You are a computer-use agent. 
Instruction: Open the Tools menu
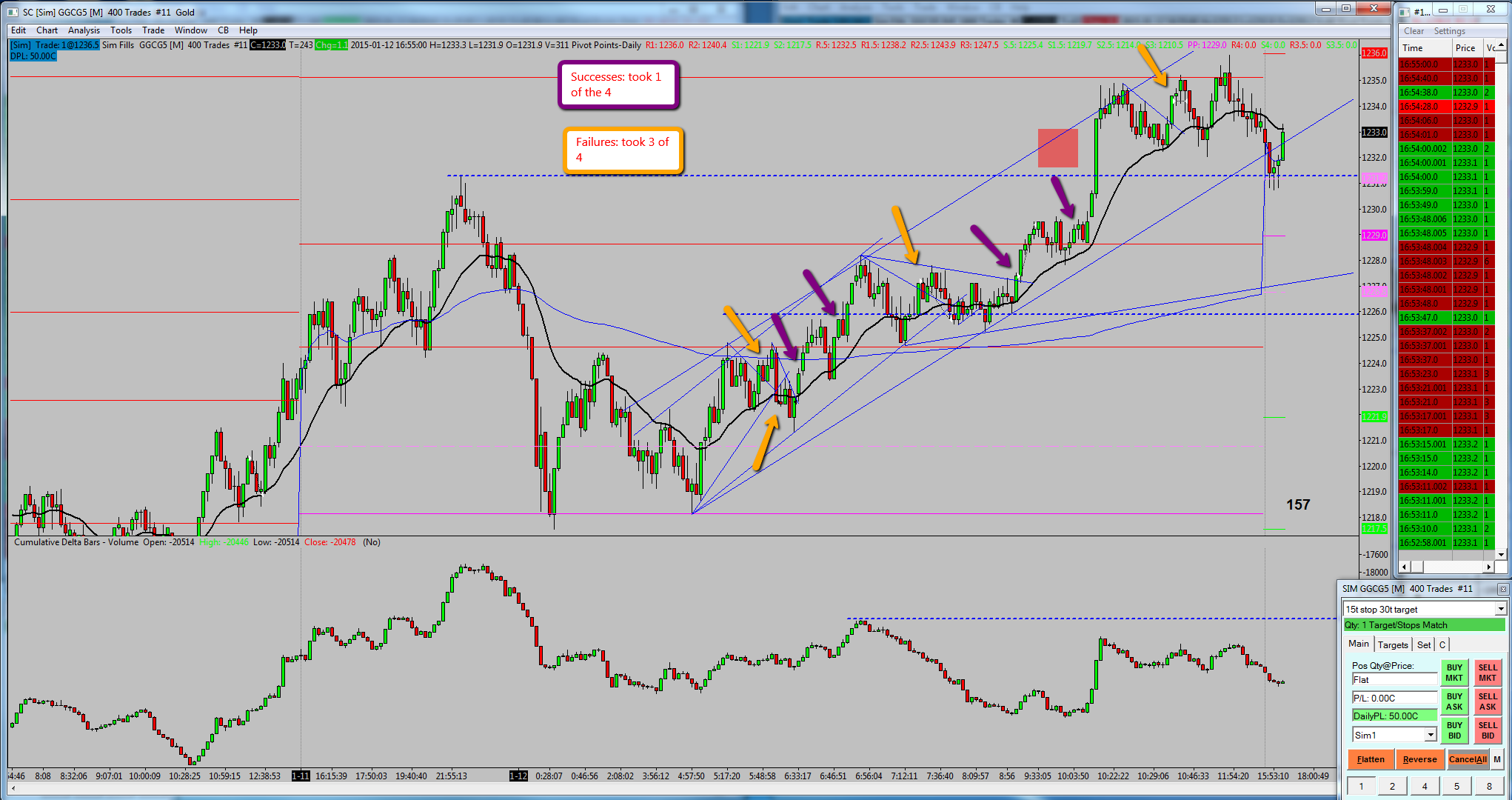[x=121, y=30]
